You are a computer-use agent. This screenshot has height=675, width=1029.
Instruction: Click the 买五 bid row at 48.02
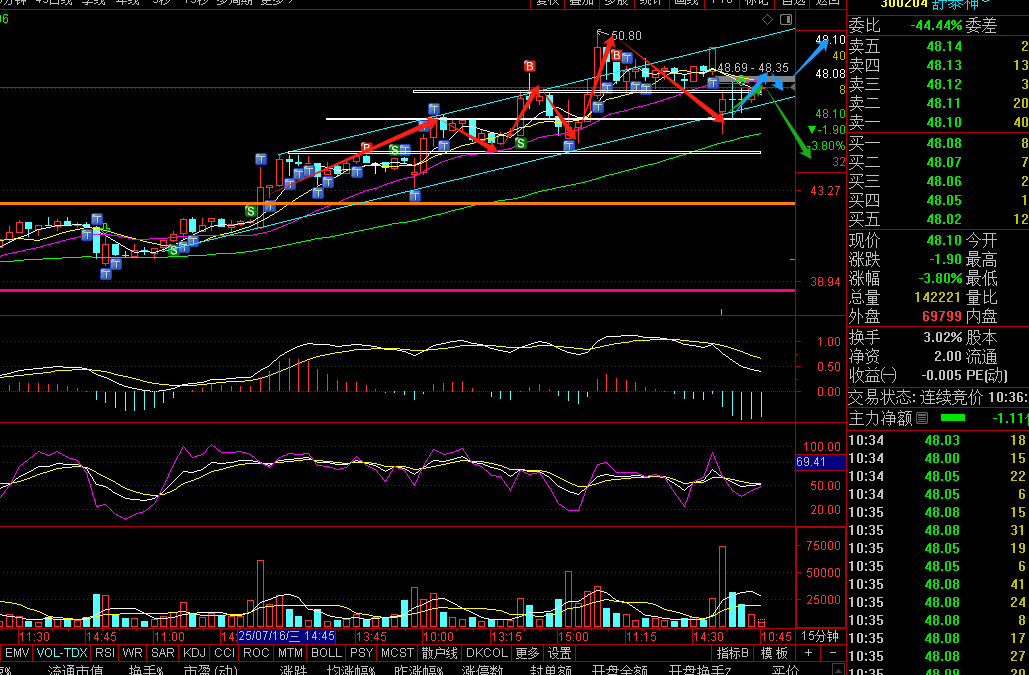pyautogui.click(x=938, y=219)
